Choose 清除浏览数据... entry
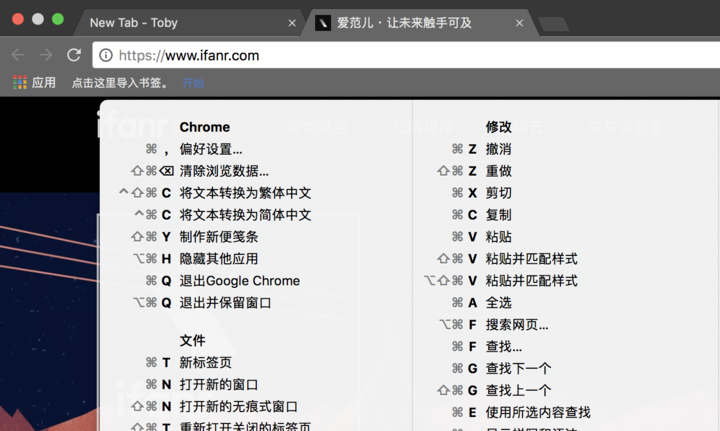Image resolution: width=720 pixels, height=431 pixels. [224, 171]
